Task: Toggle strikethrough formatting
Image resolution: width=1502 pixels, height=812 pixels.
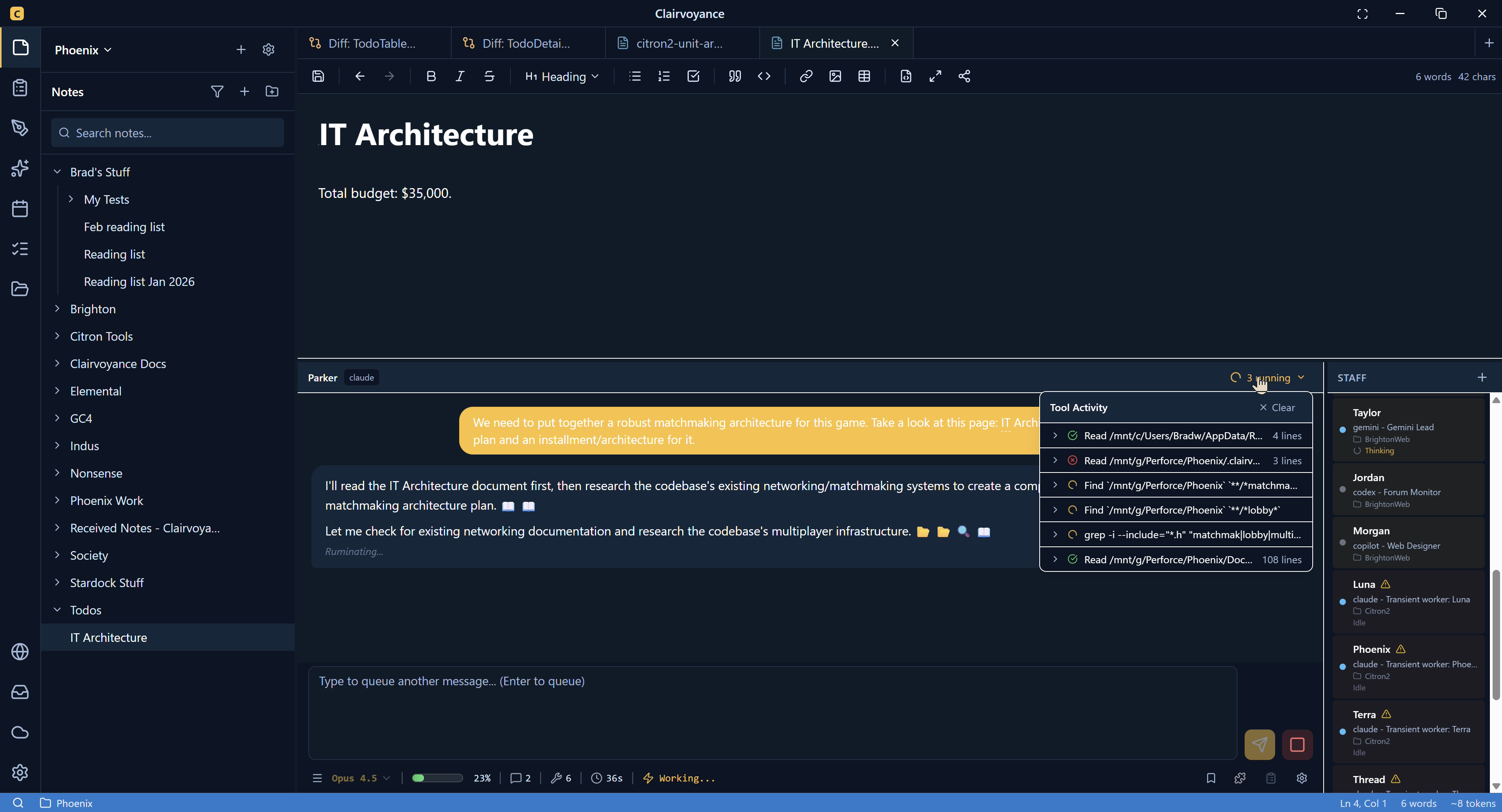Action: [x=489, y=76]
